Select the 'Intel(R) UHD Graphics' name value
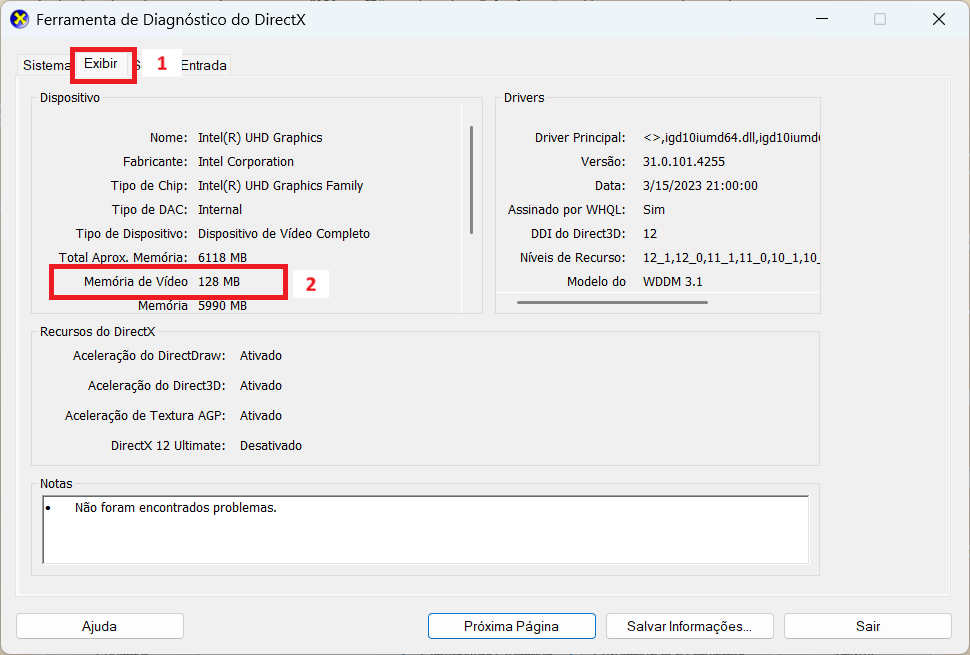 pos(260,137)
